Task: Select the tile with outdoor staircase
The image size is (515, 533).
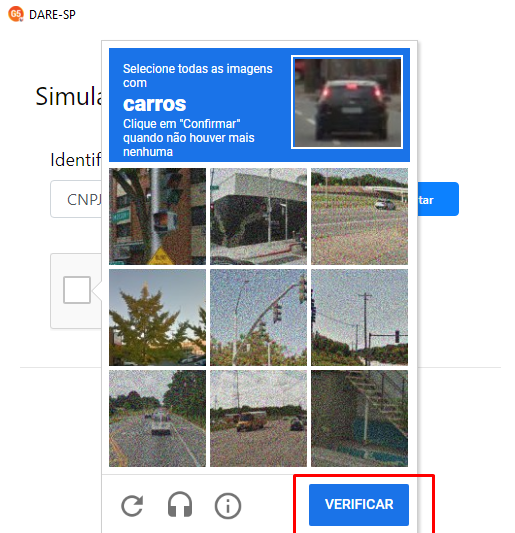Action: [359, 418]
